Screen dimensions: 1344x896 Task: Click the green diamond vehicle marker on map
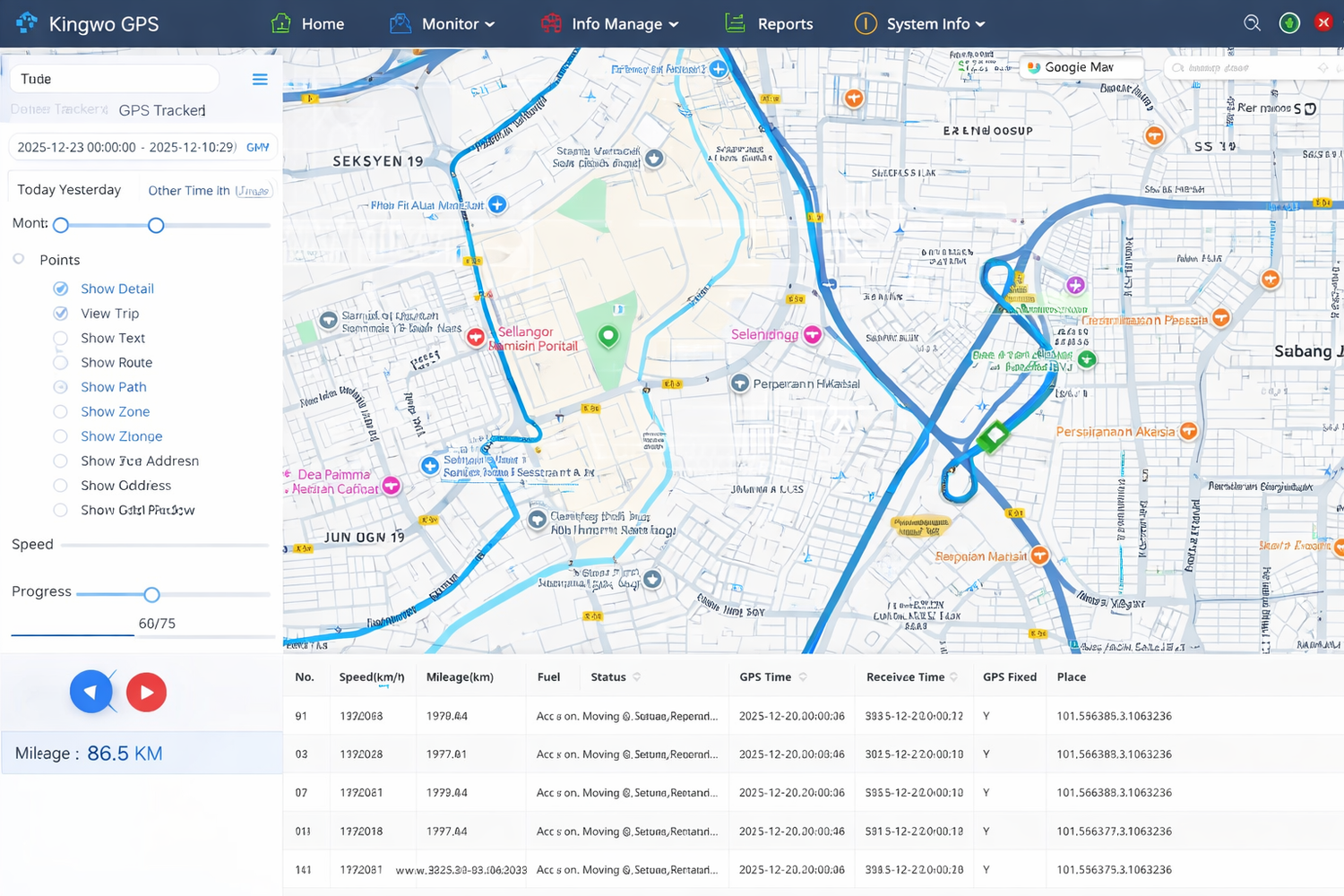993,437
